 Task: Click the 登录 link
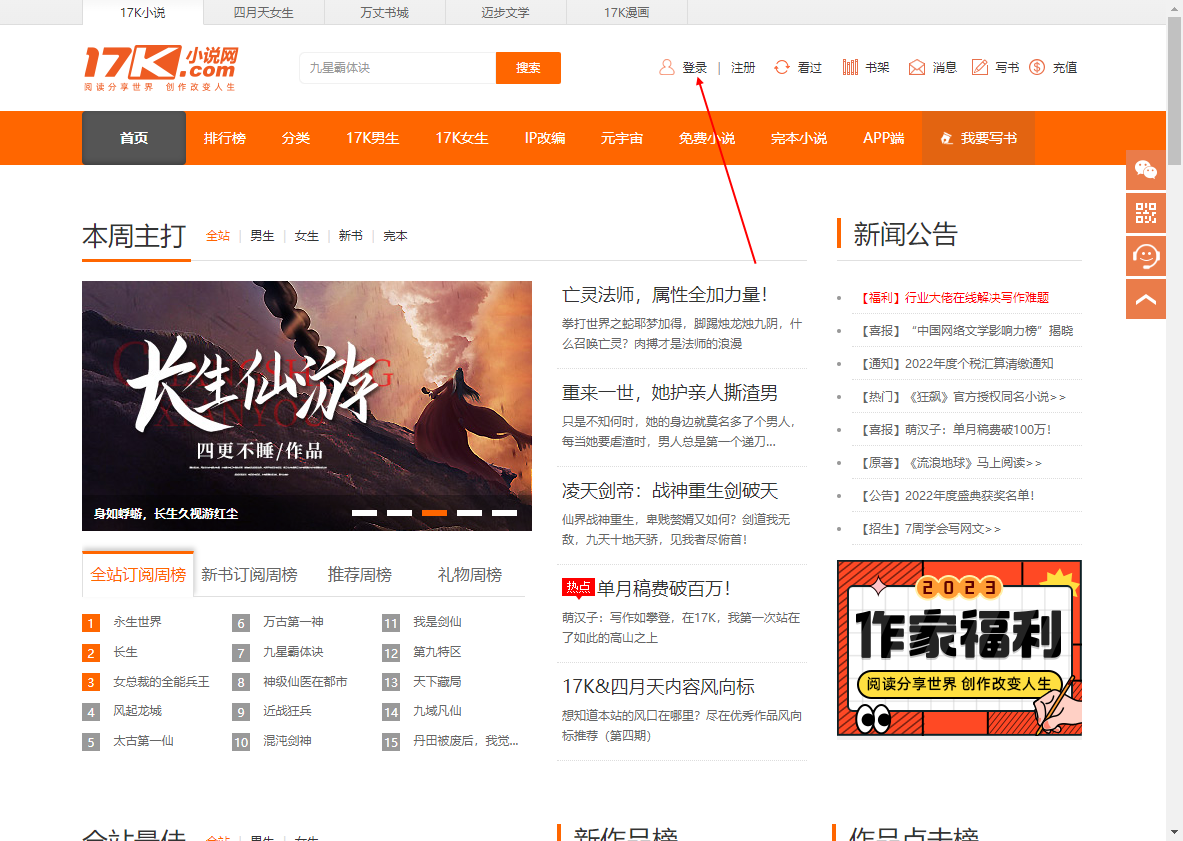[x=694, y=68]
